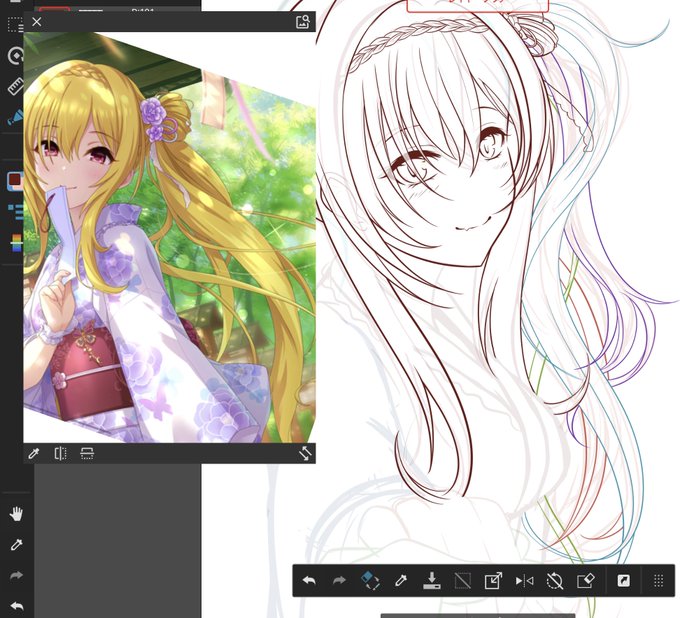
Task: Select the selection marquee tool
Action: [16, 25]
